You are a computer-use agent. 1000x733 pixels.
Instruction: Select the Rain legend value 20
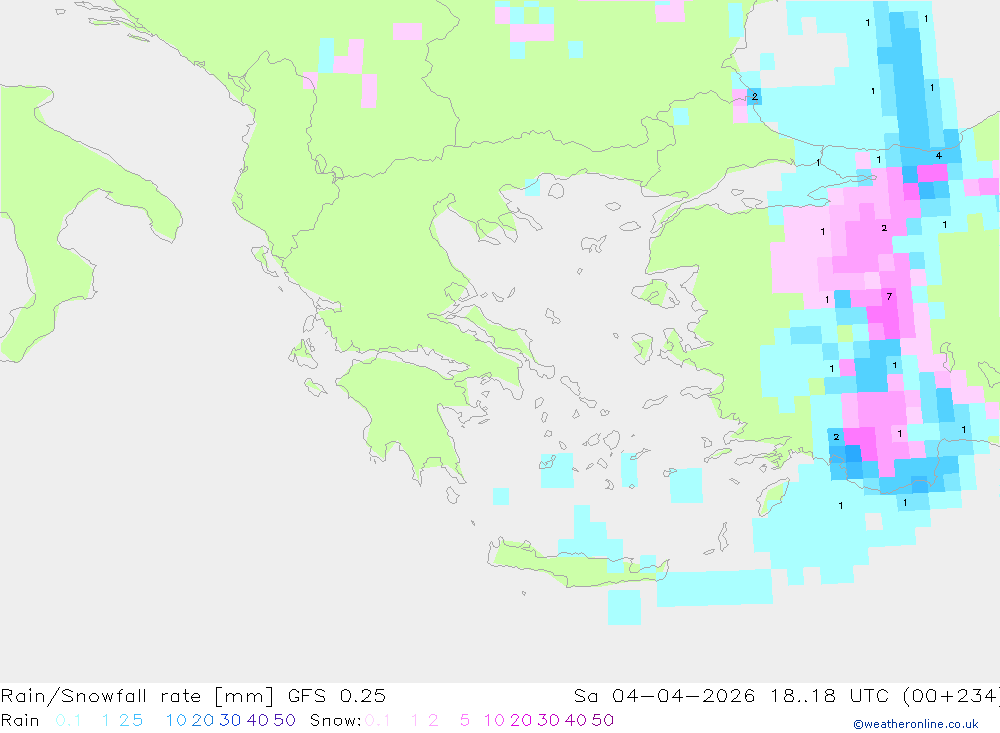pos(203,720)
